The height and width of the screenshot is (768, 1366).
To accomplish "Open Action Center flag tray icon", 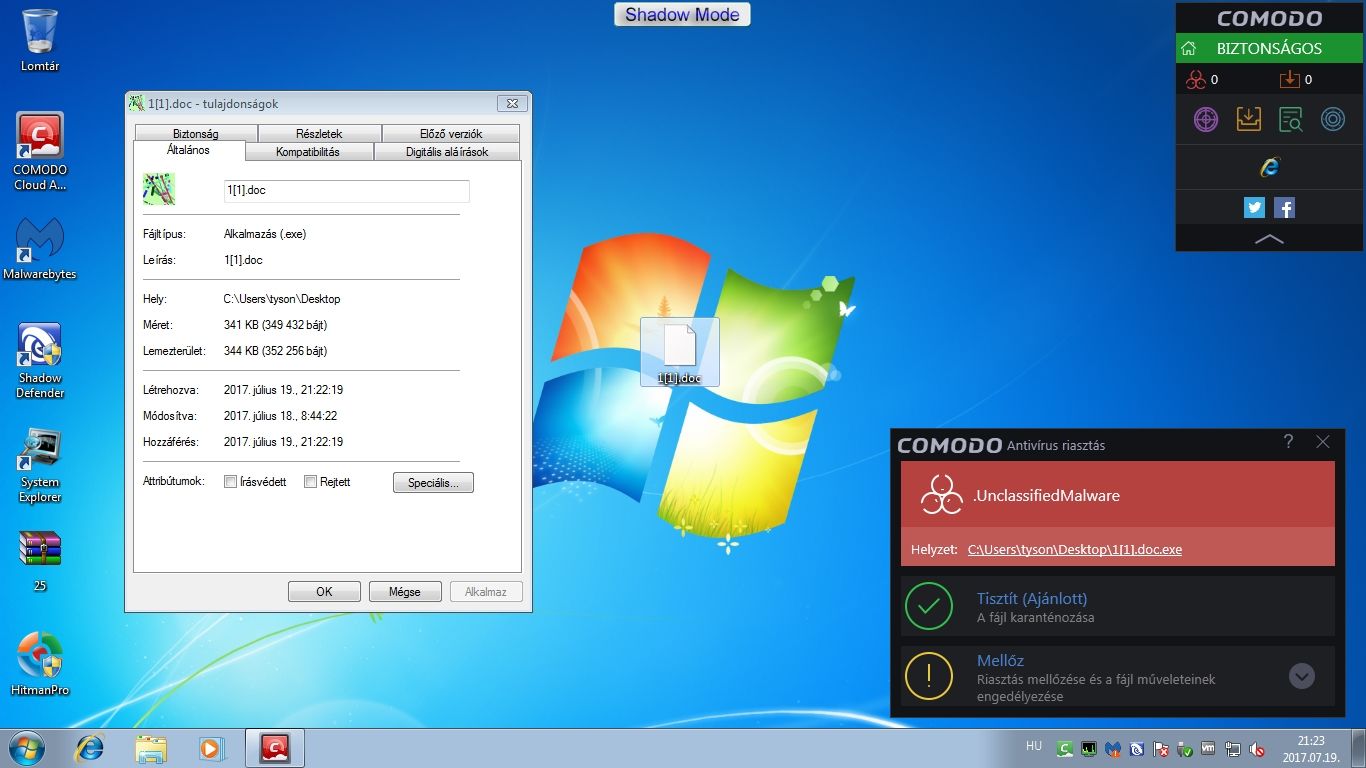I will (1161, 749).
